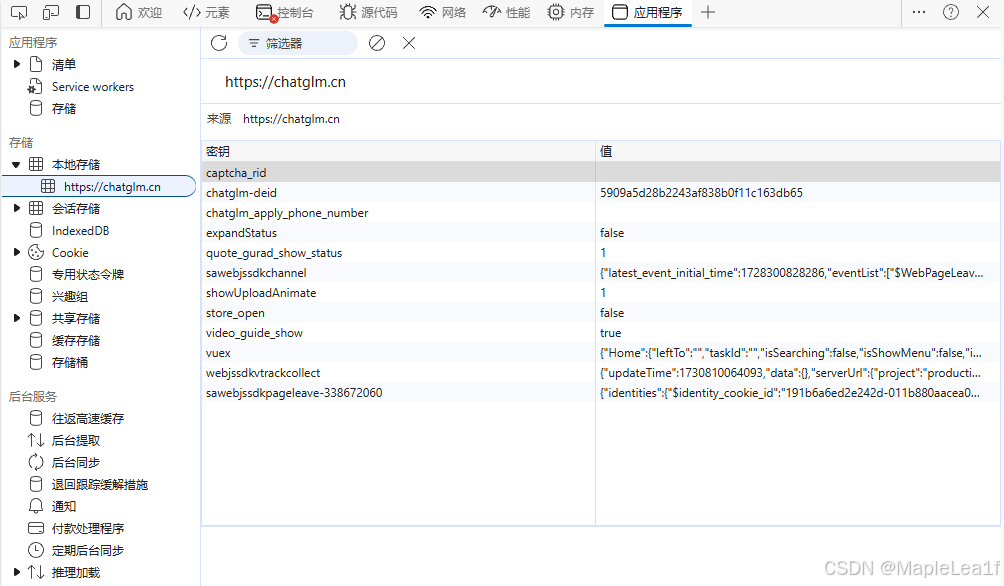The height and width of the screenshot is (586, 1004).
Task: Select 兴趣组 item
Action: click(x=70, y=297)
